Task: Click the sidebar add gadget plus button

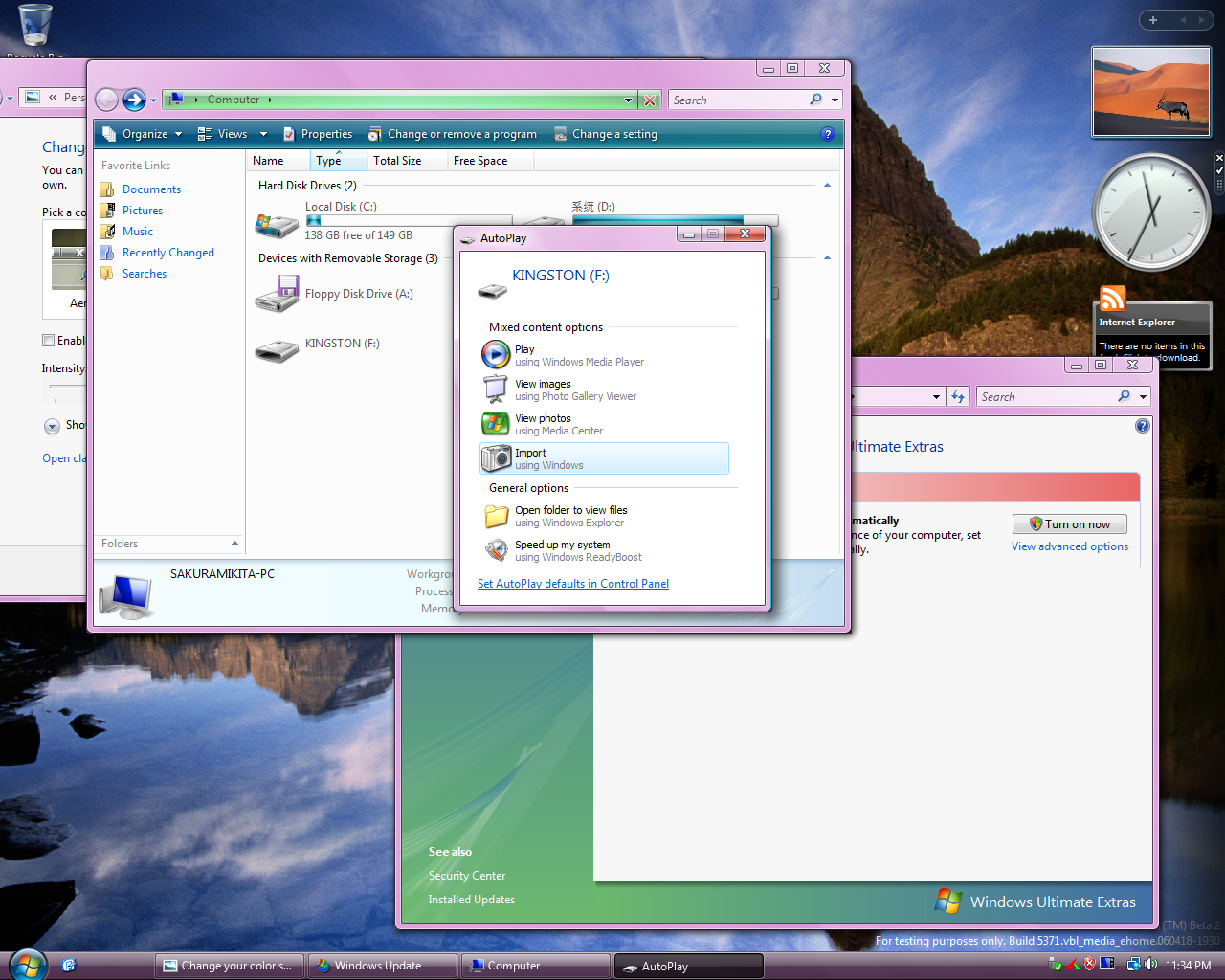Action: point(1153,20)
